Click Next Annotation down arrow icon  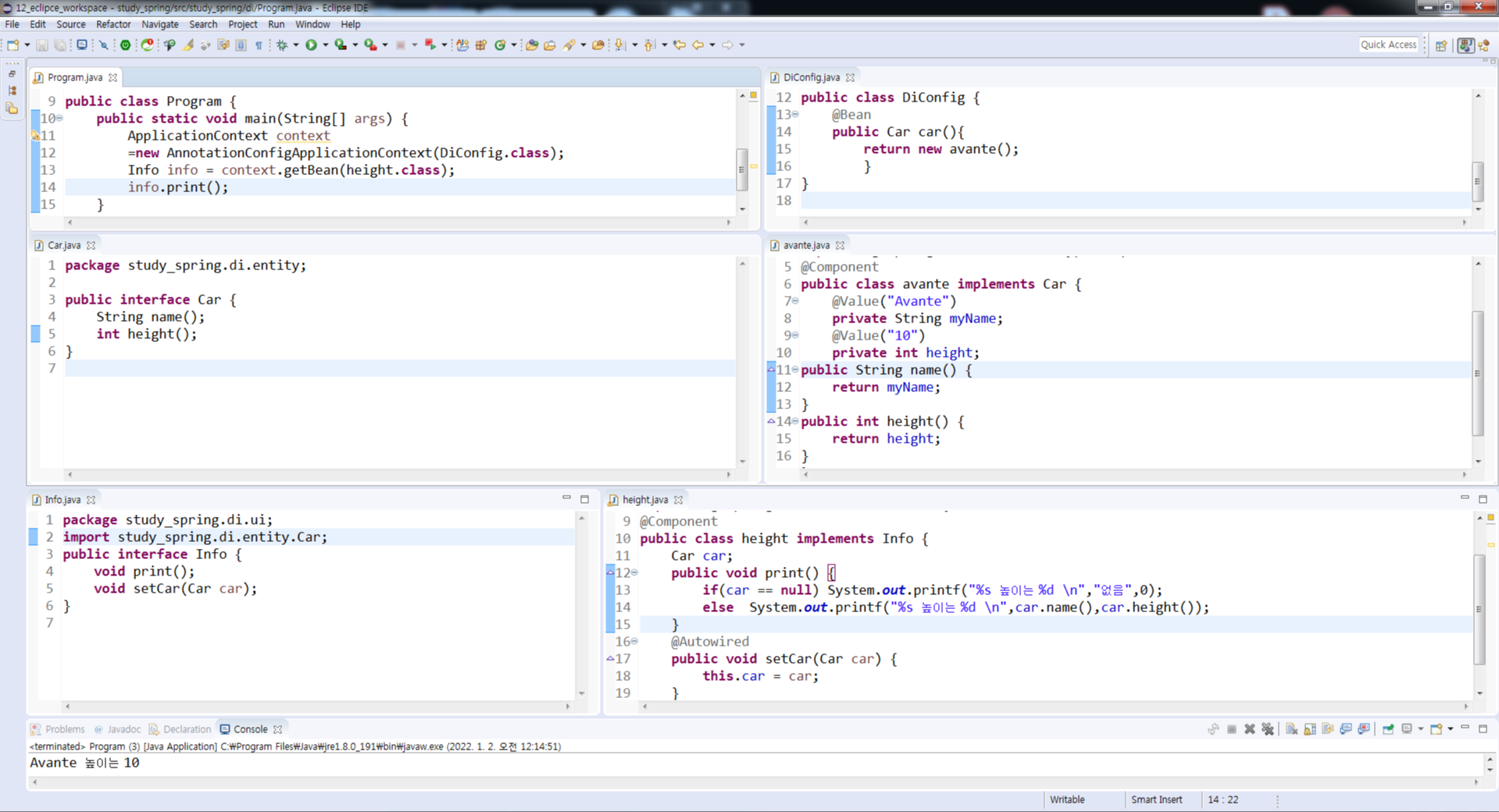tap(619, 45)
